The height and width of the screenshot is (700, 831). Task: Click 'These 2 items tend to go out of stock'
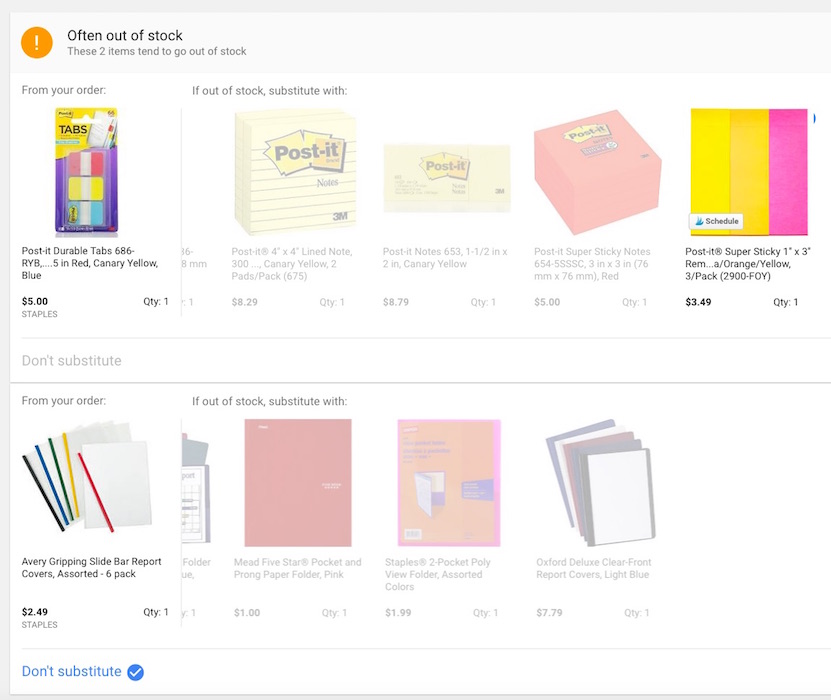157,51
